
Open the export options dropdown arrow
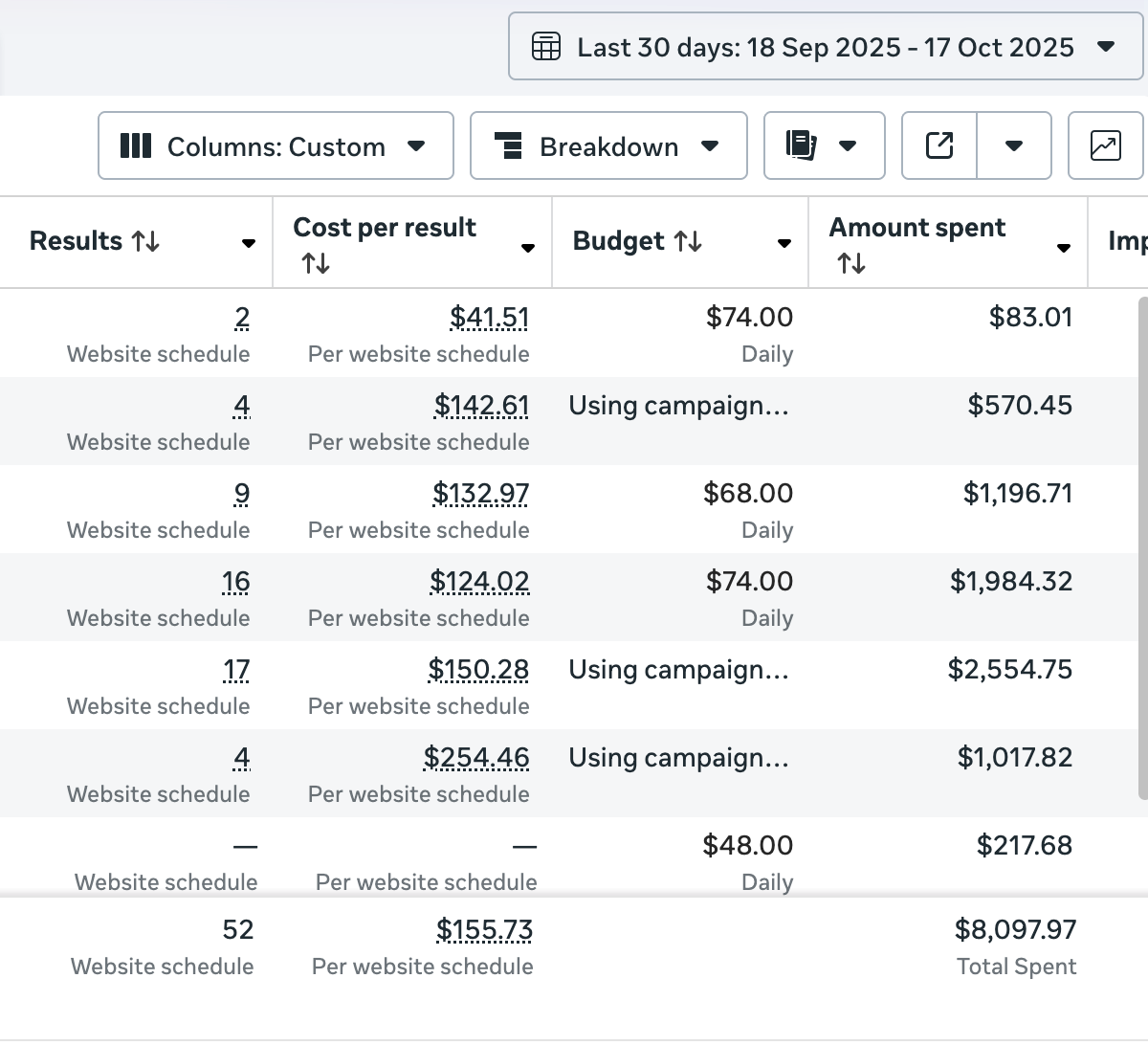1014,145
